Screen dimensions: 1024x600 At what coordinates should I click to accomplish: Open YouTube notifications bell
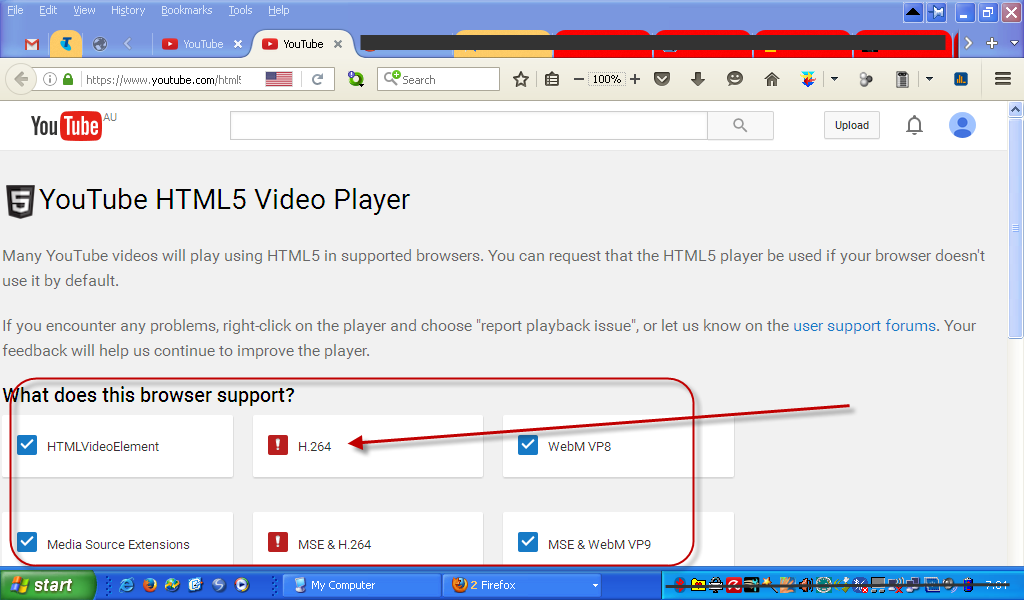(x=914, y=125)
